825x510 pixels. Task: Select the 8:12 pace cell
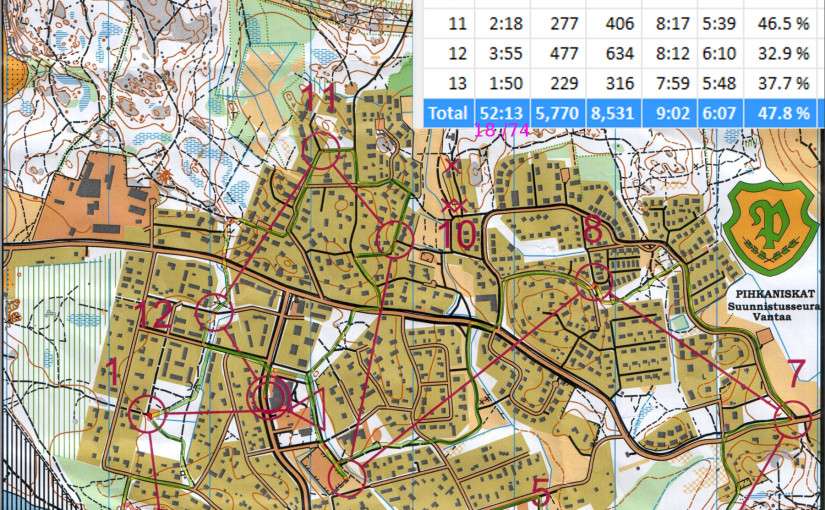669,53
